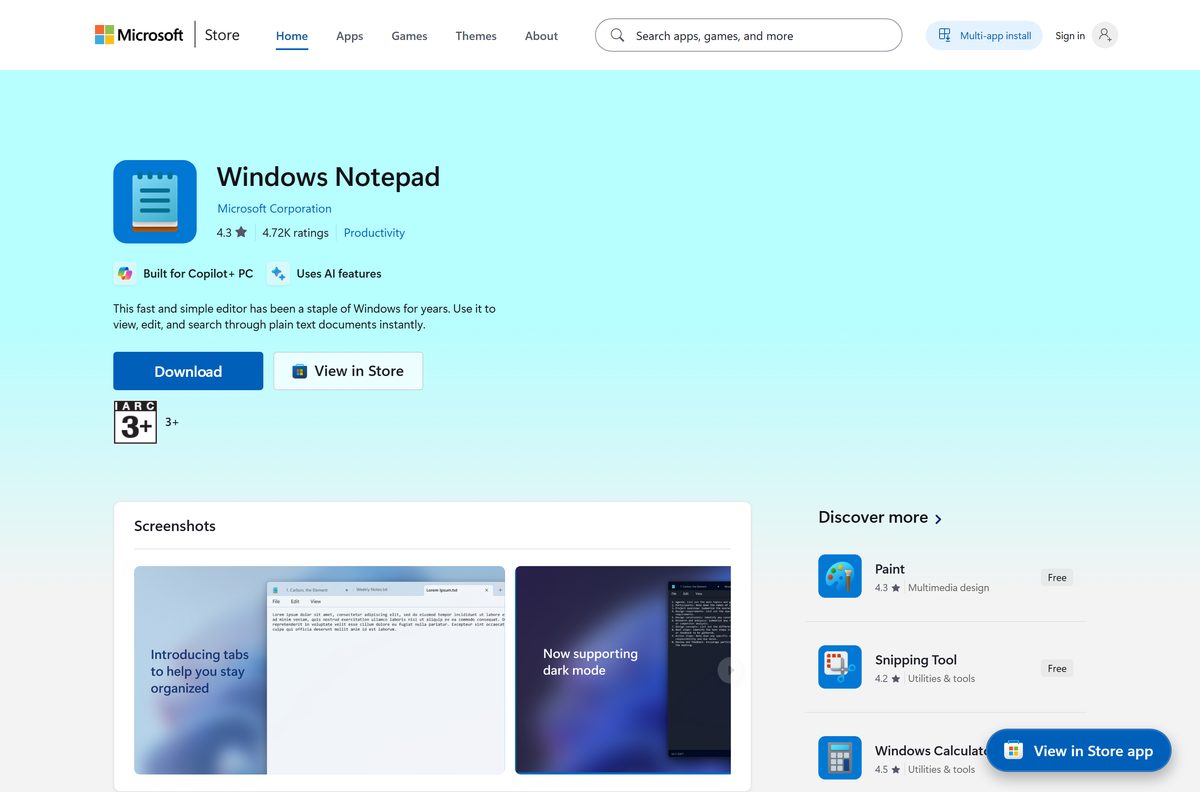
Task: Open the tabs introduction screenshot
Action: point(320,670)
